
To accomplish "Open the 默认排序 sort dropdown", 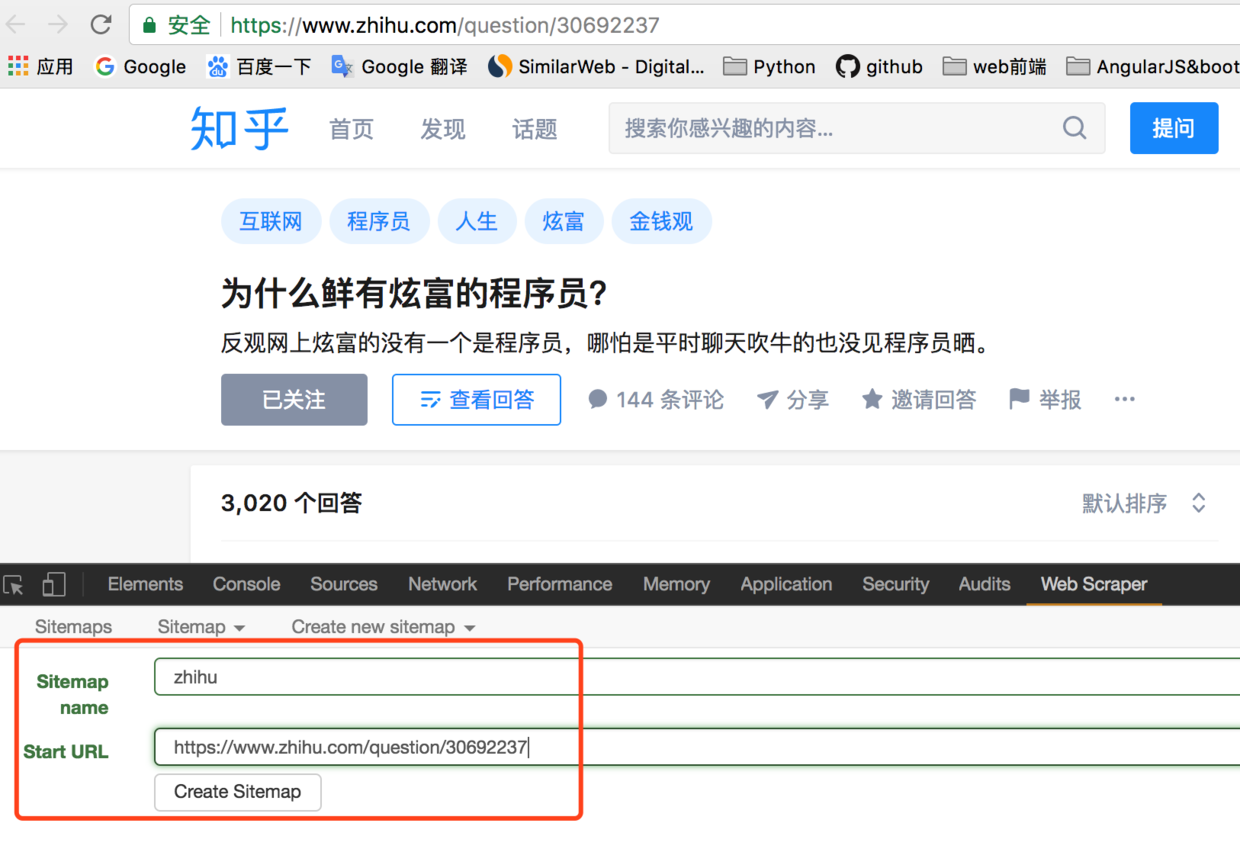I will tap(1144, 503).
